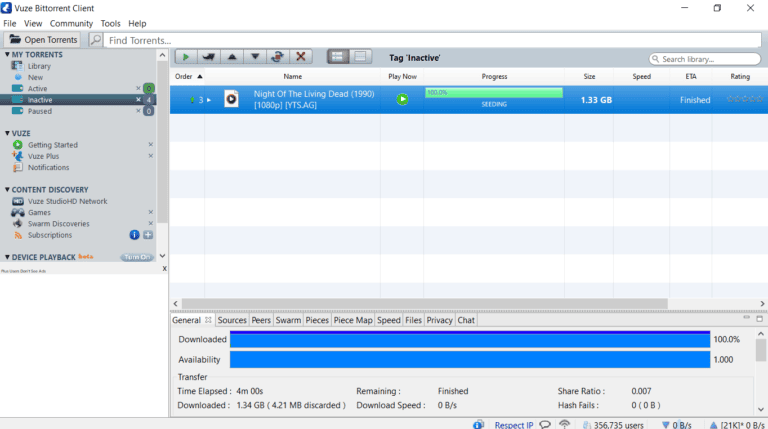Turn on Device Playback
The height and width of the screenshot is (429, 768).
[x=136, y=257]
